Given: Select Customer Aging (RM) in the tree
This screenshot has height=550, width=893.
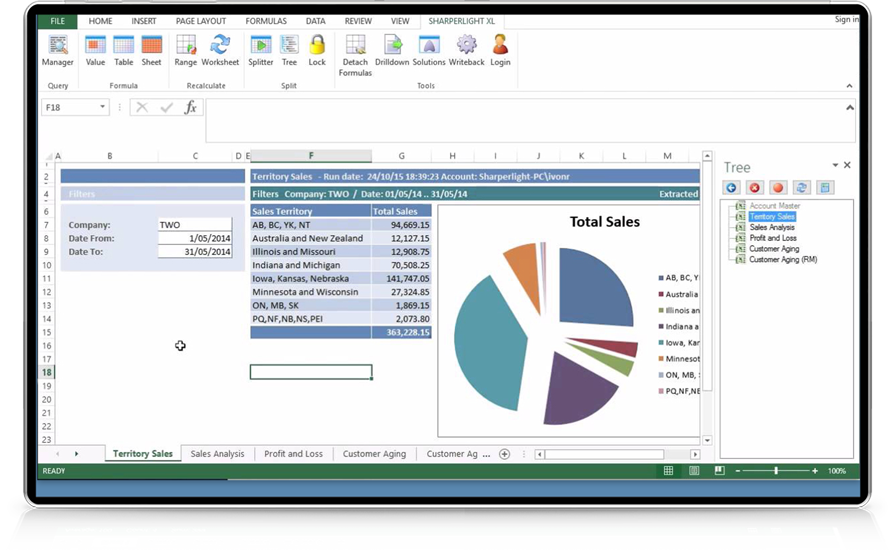Looking at the screenshot, I should 783,260.
